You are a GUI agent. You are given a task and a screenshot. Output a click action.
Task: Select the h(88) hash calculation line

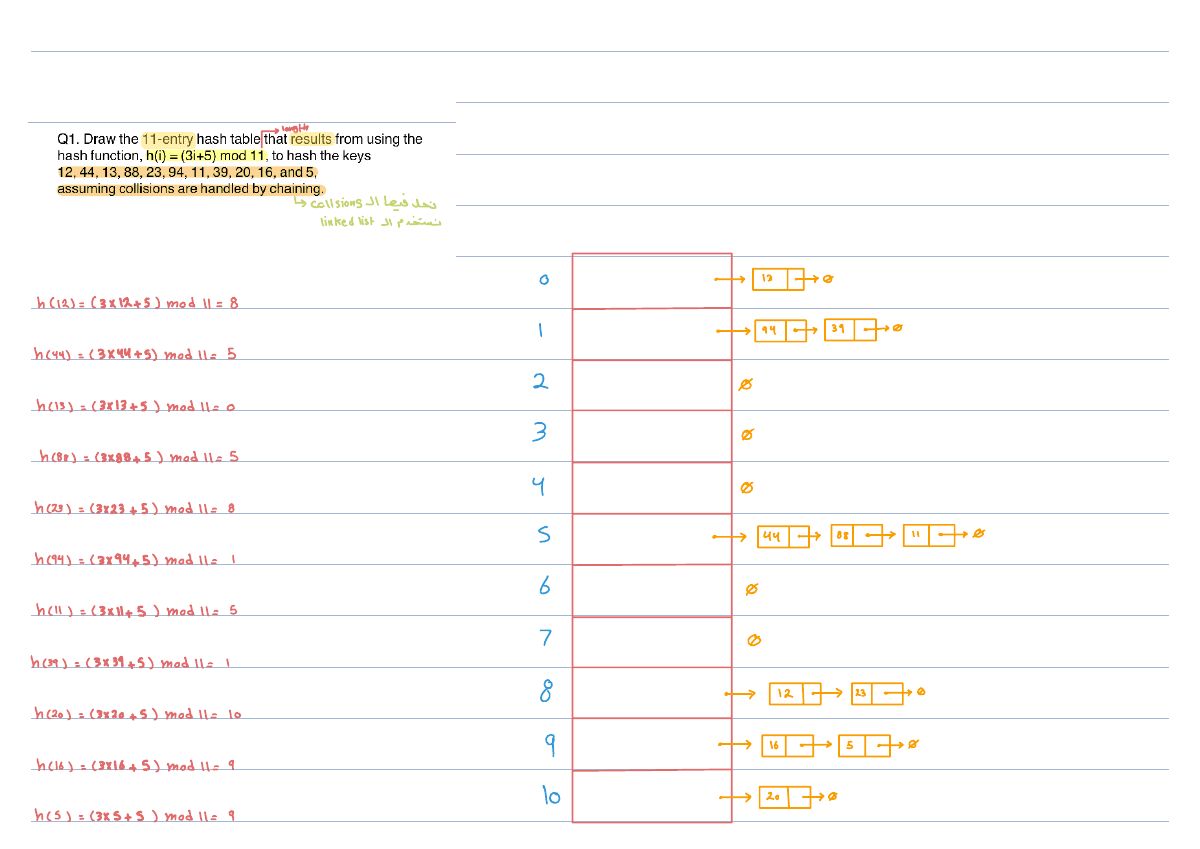[x=138, y=457]
